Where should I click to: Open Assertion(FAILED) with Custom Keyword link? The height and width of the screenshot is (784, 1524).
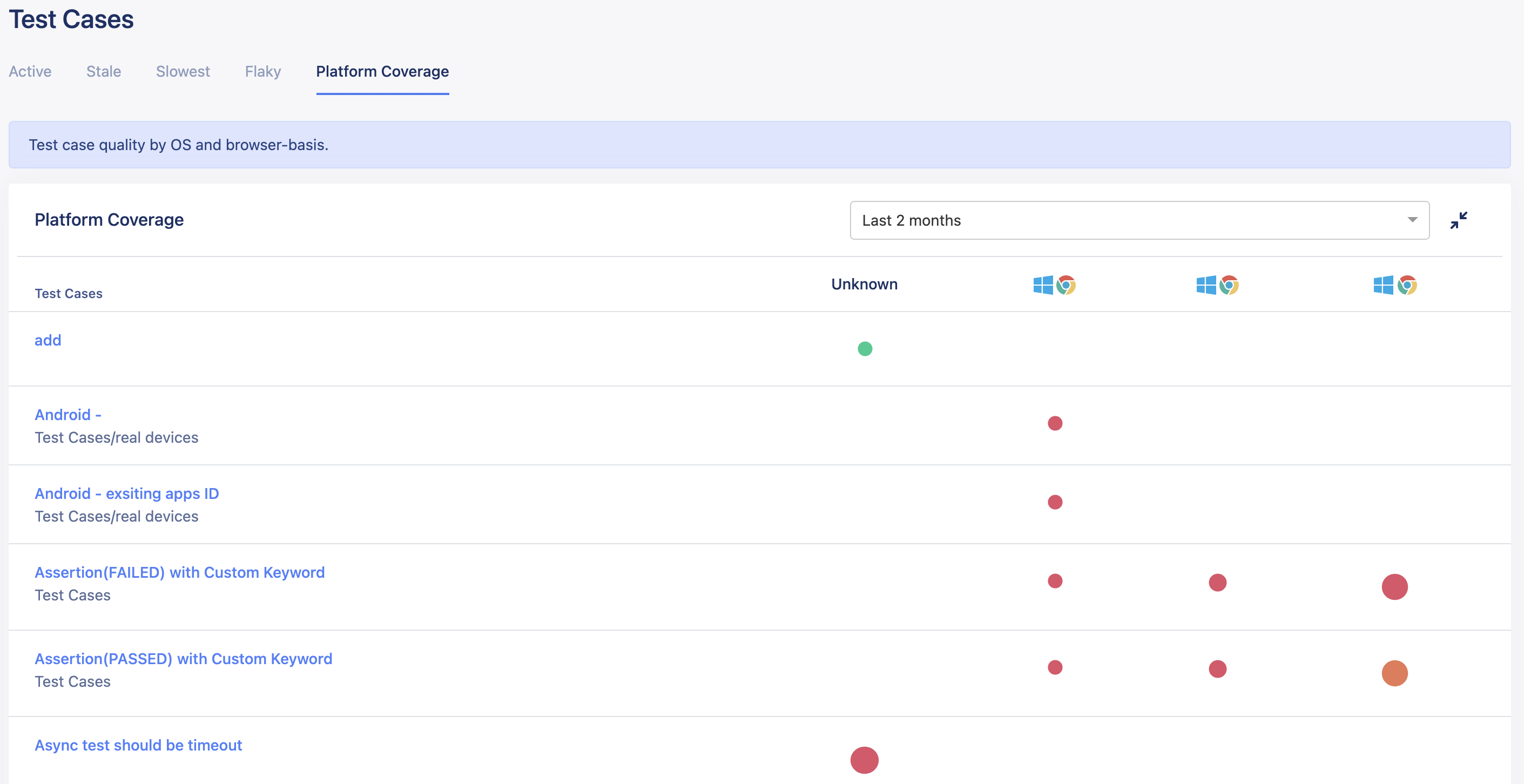click(180, 572)
